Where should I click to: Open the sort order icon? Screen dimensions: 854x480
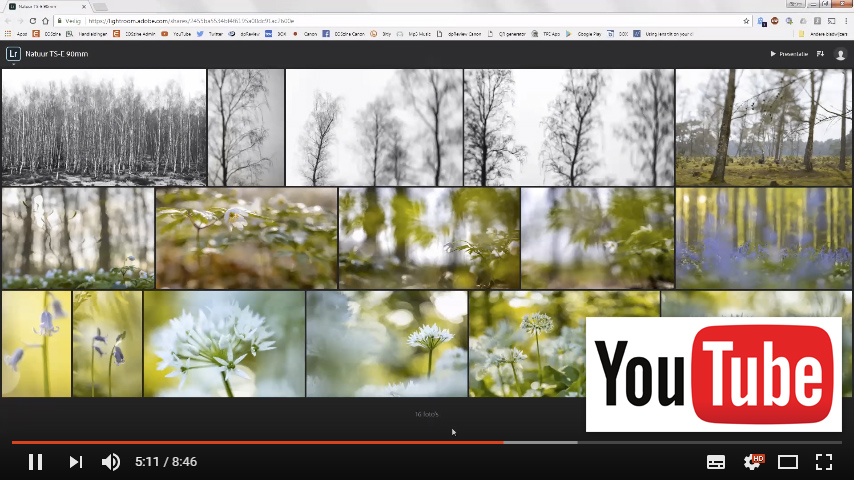[x=820, y=54]
